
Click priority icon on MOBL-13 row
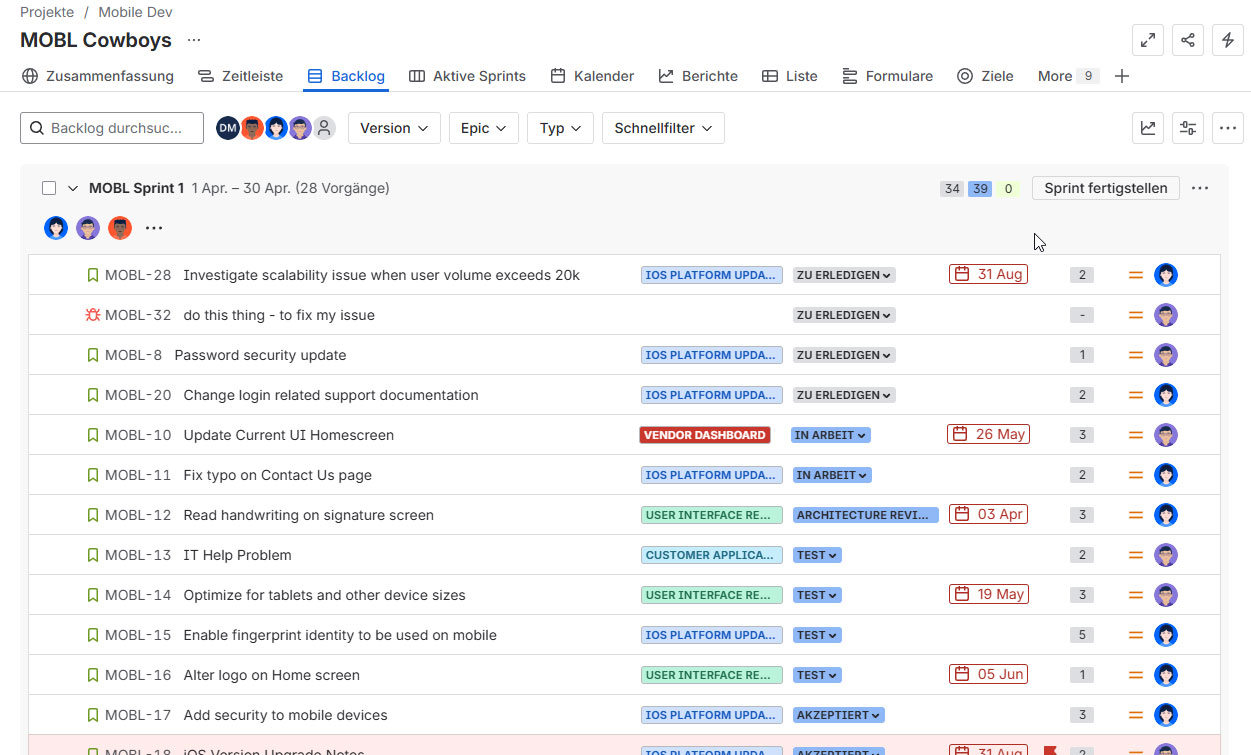pos(1136,555)
